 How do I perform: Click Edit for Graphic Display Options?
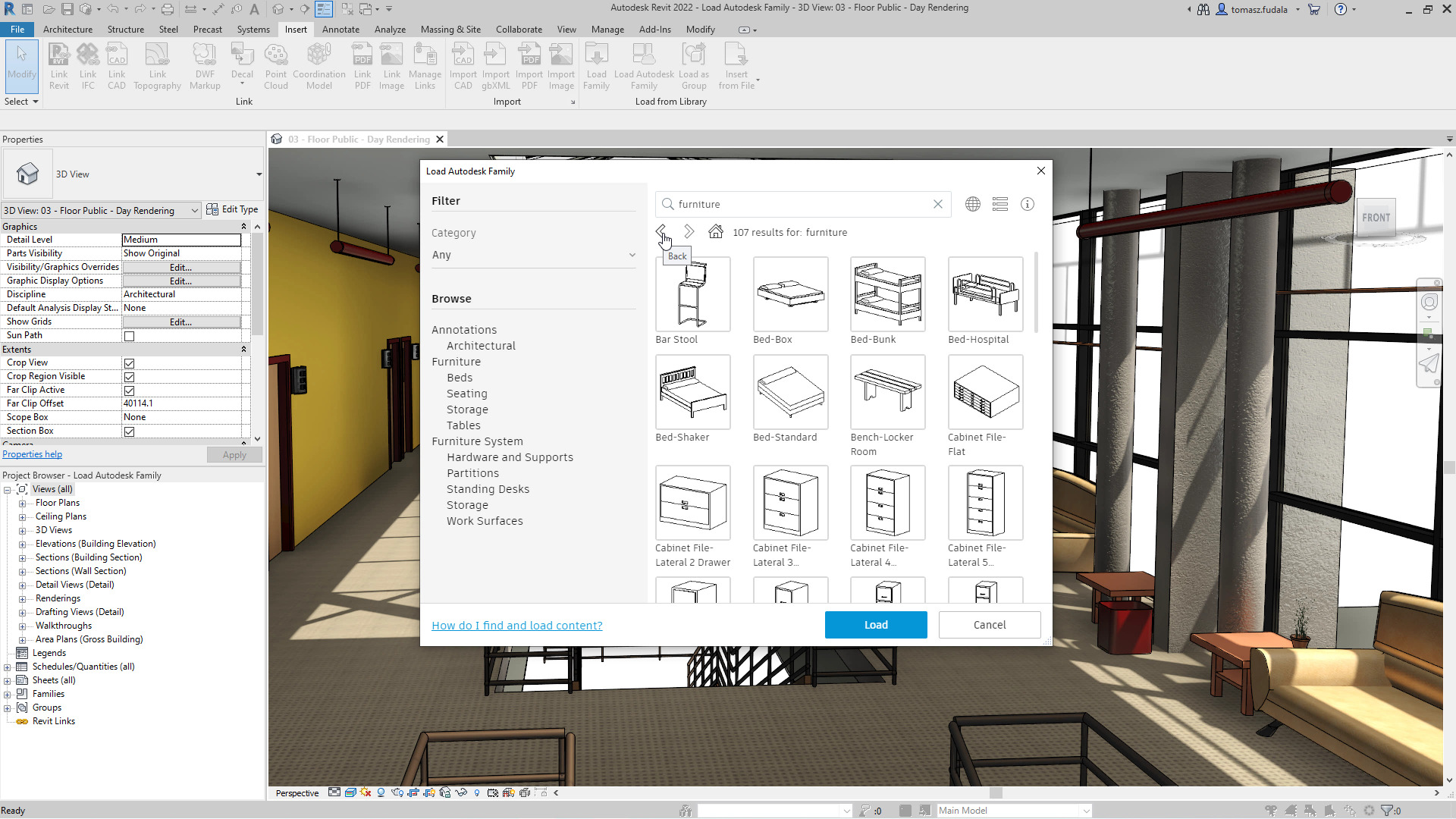[181, 281]
